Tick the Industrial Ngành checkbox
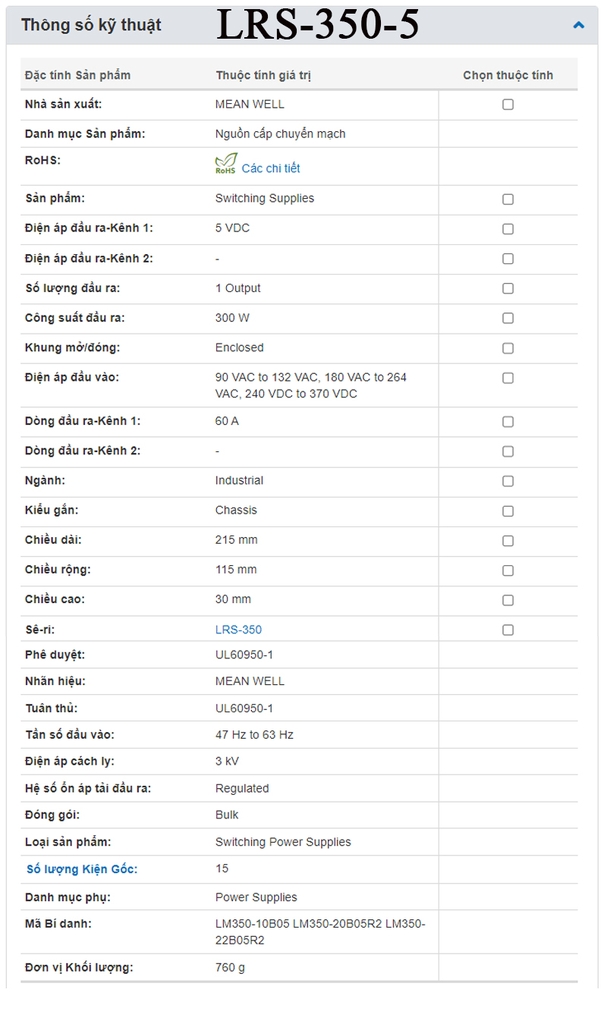Viewport: 607px width, 1024px height. (x=508, y=481)
